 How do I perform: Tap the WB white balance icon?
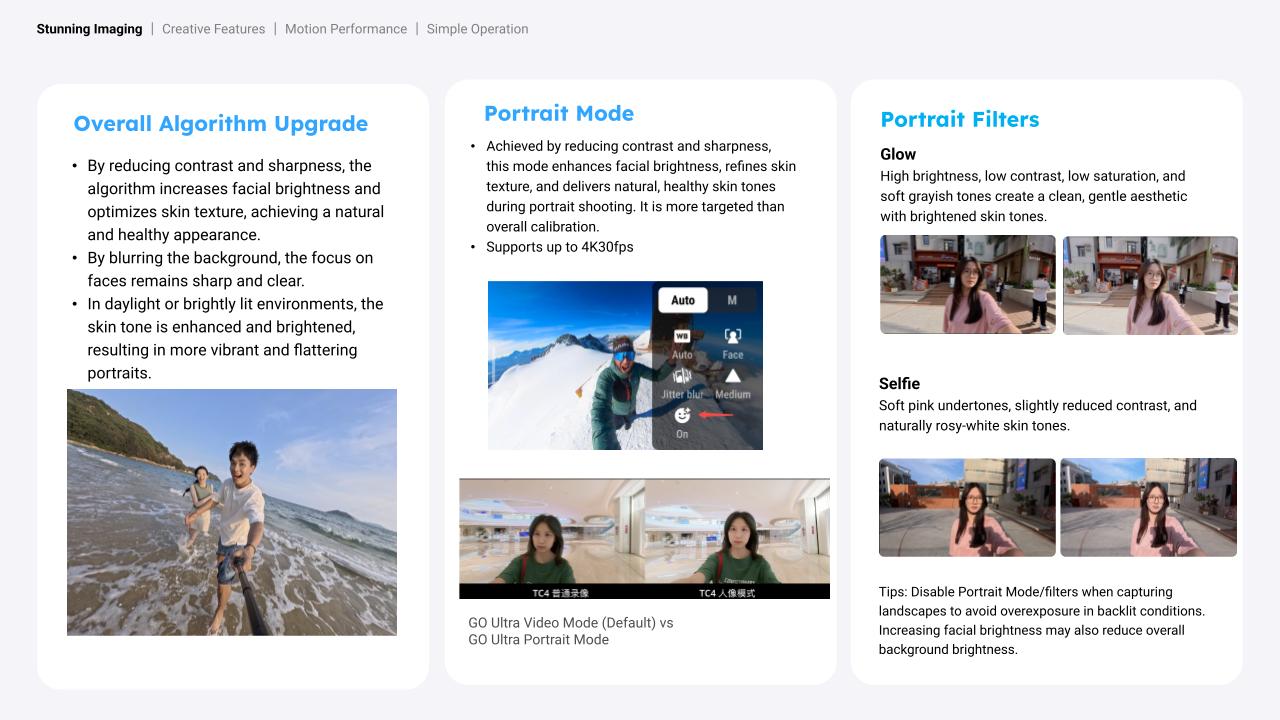(682, 337)
